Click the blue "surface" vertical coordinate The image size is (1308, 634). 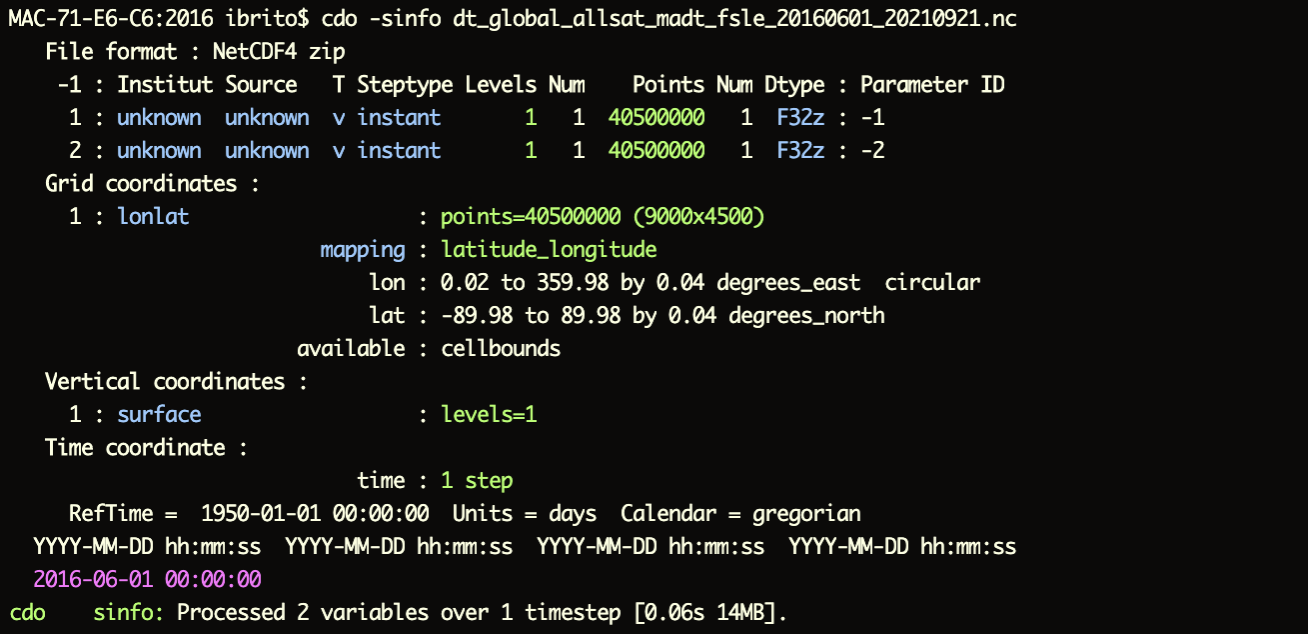point(159,415)
